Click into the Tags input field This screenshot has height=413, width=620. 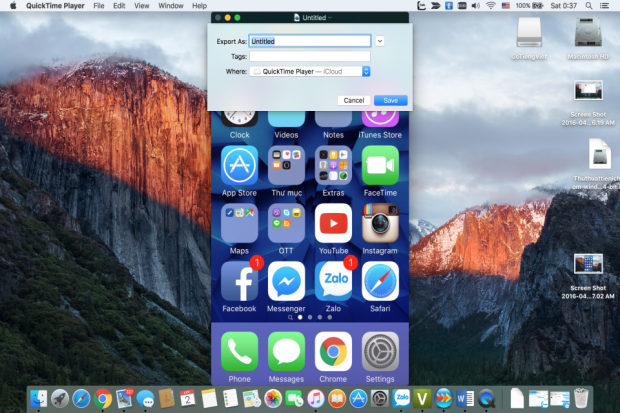(x=310, y=57)
